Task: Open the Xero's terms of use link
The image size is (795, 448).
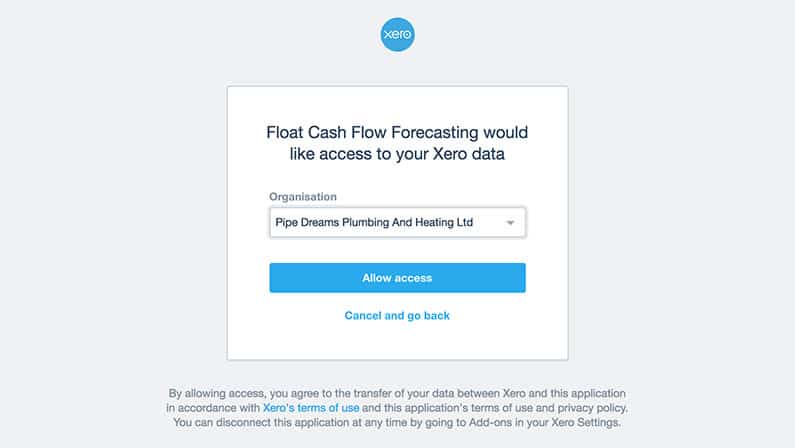Action: point(311,408)
